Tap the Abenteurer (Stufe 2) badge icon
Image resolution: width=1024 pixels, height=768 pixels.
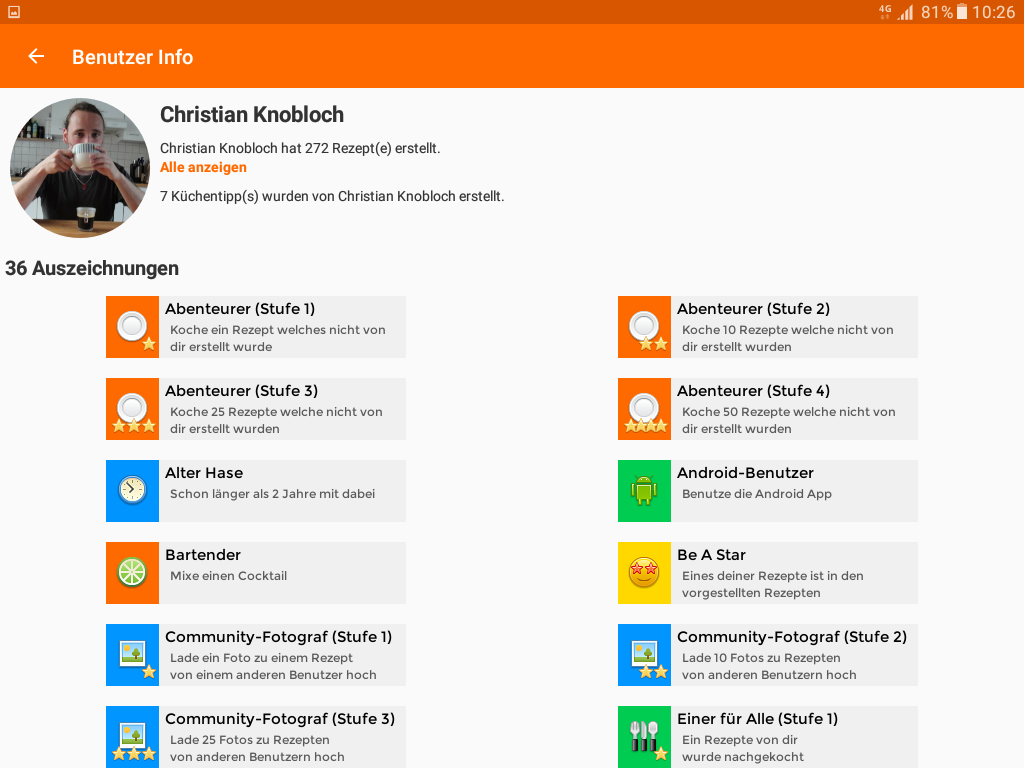(x=645, y=327)
